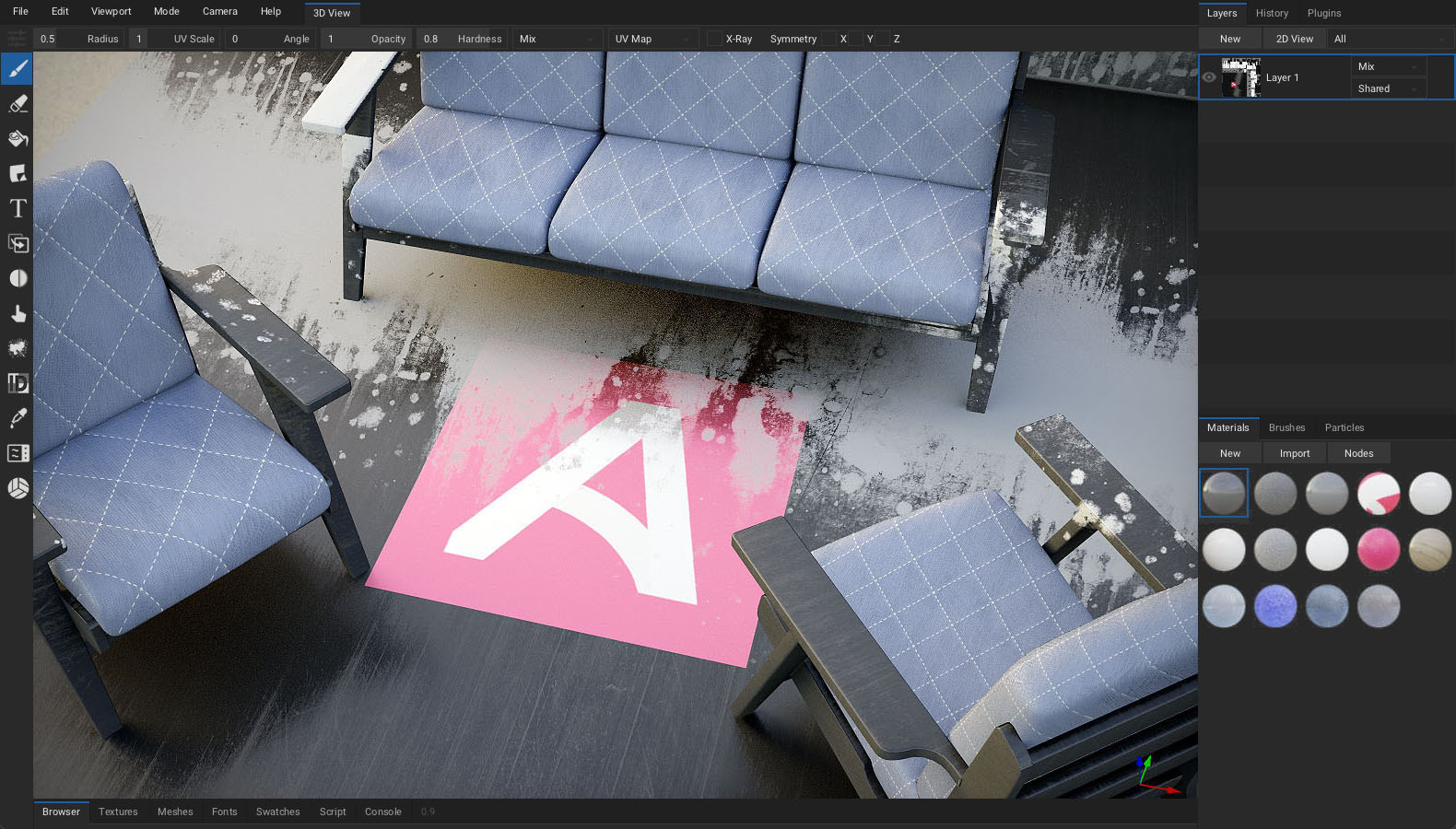Select the Color ID tool
This screenshot has width=1456, height=829.
click(18, 383)
